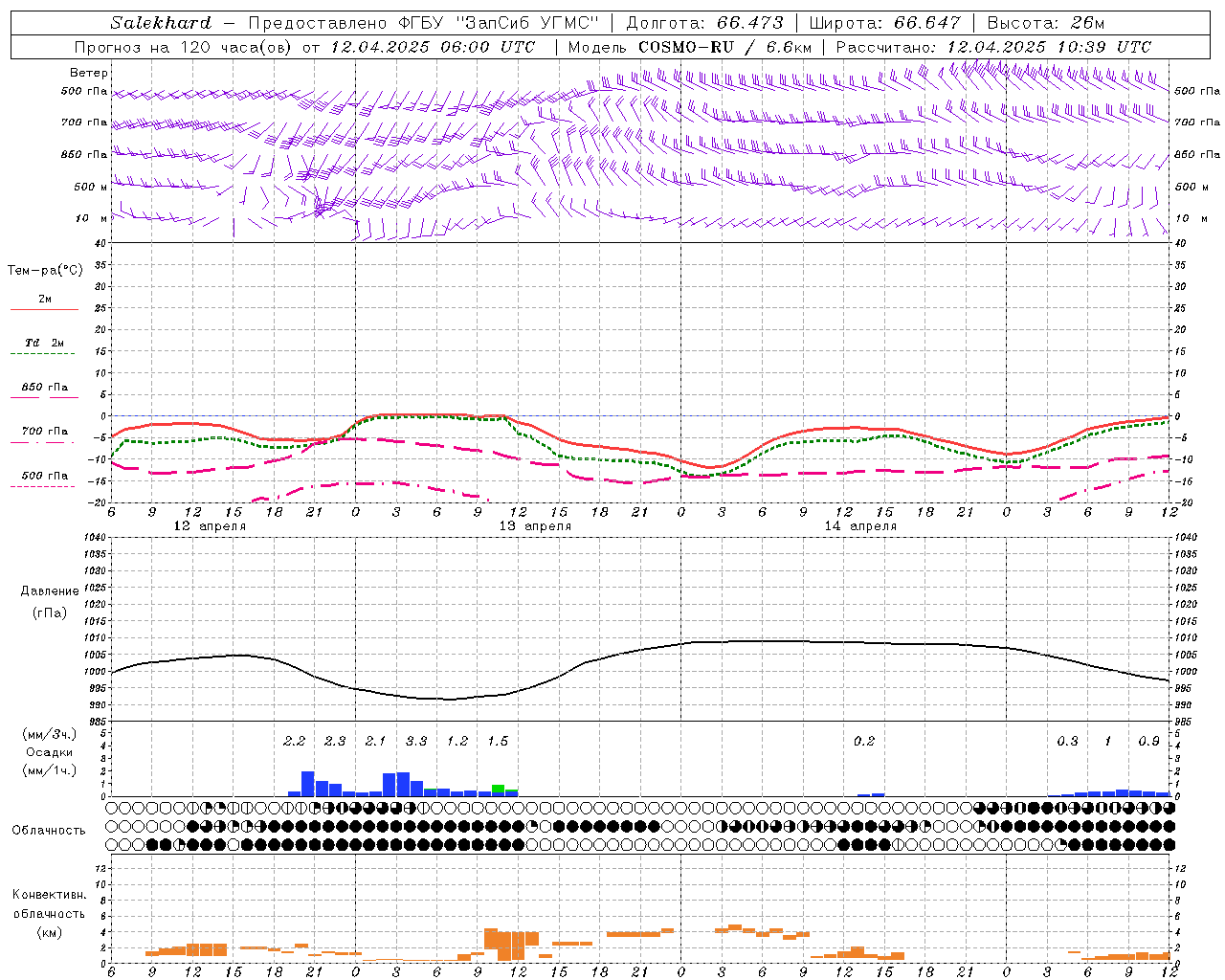This screenshot has width=1225, height=980.
Task: Select the 13 апреля date label
Action: click(535, 526)
